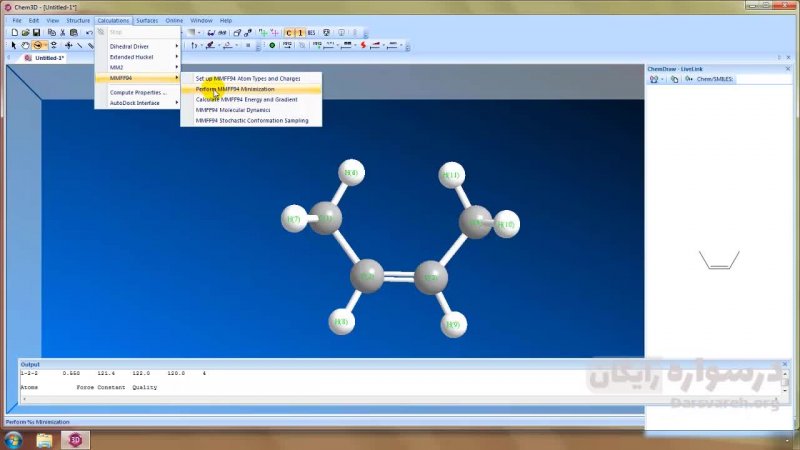
Task: Activate the rotate tool icon
Action: 39,45
